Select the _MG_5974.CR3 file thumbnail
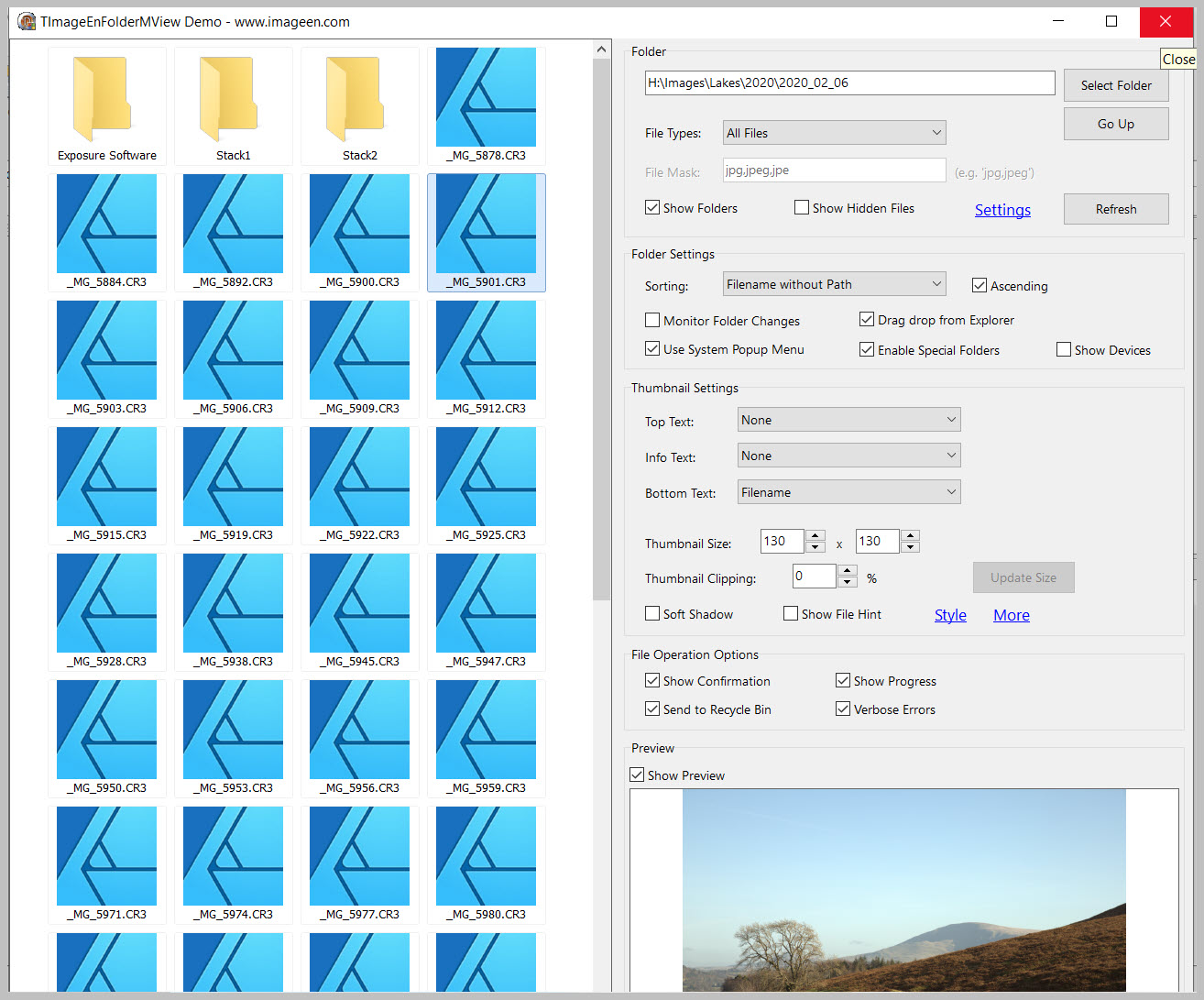The height and width of the screenshot is (1000, 1204). (x=234, y=865)
